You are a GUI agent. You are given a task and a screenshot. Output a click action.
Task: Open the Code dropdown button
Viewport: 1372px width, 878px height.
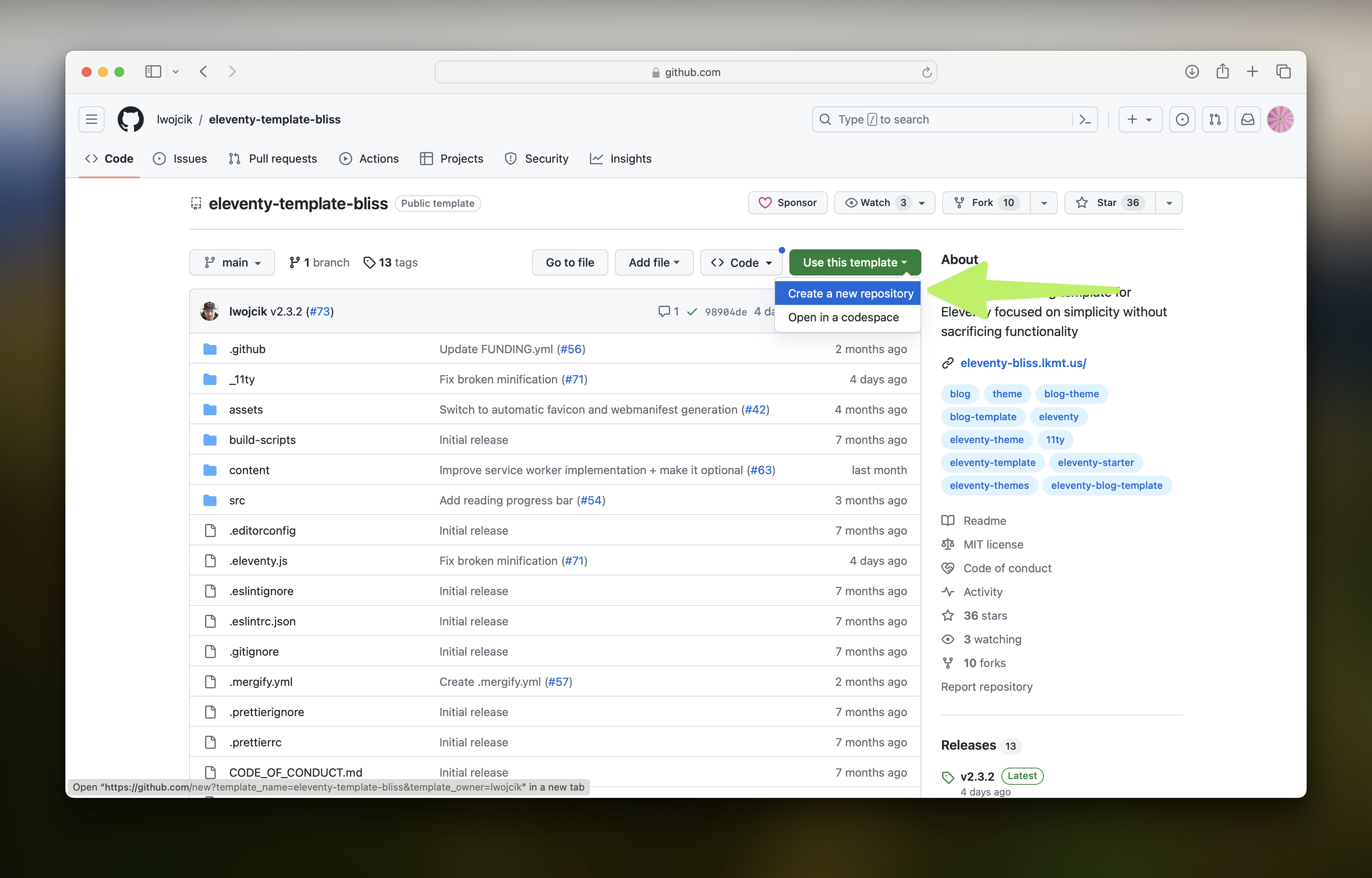[x=741, y=262]
